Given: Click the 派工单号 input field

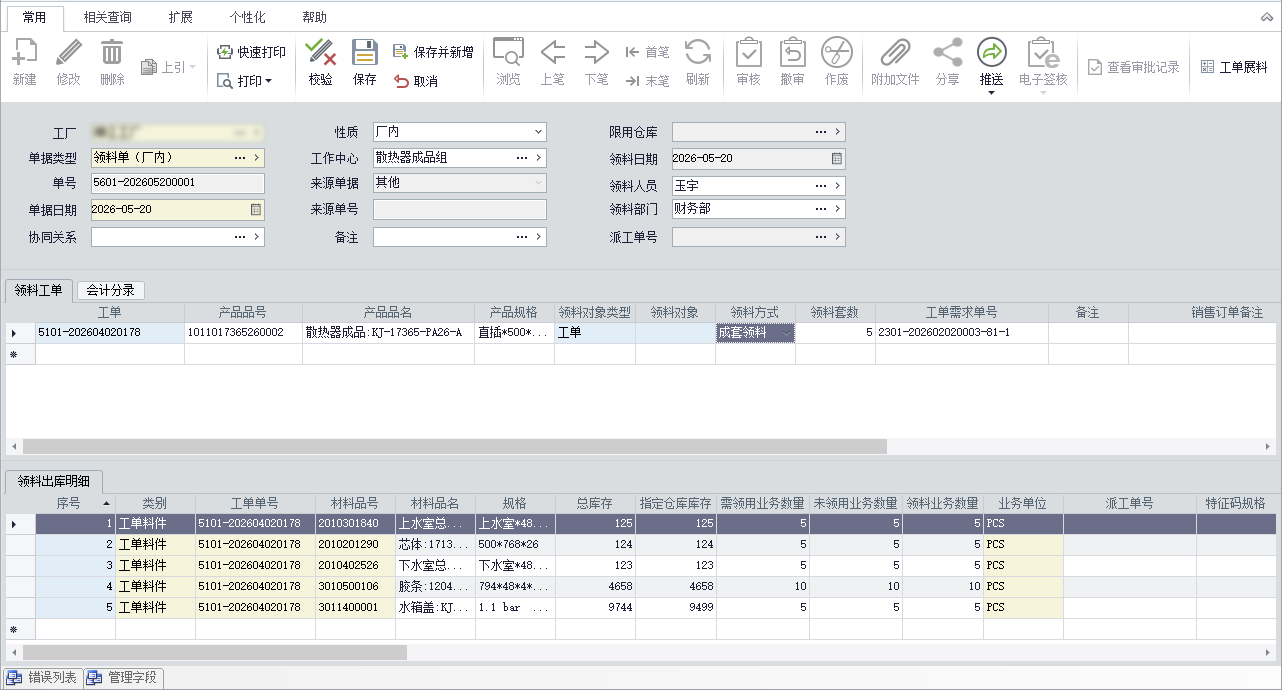Looking at the screenshot, I should click(759, 237).
